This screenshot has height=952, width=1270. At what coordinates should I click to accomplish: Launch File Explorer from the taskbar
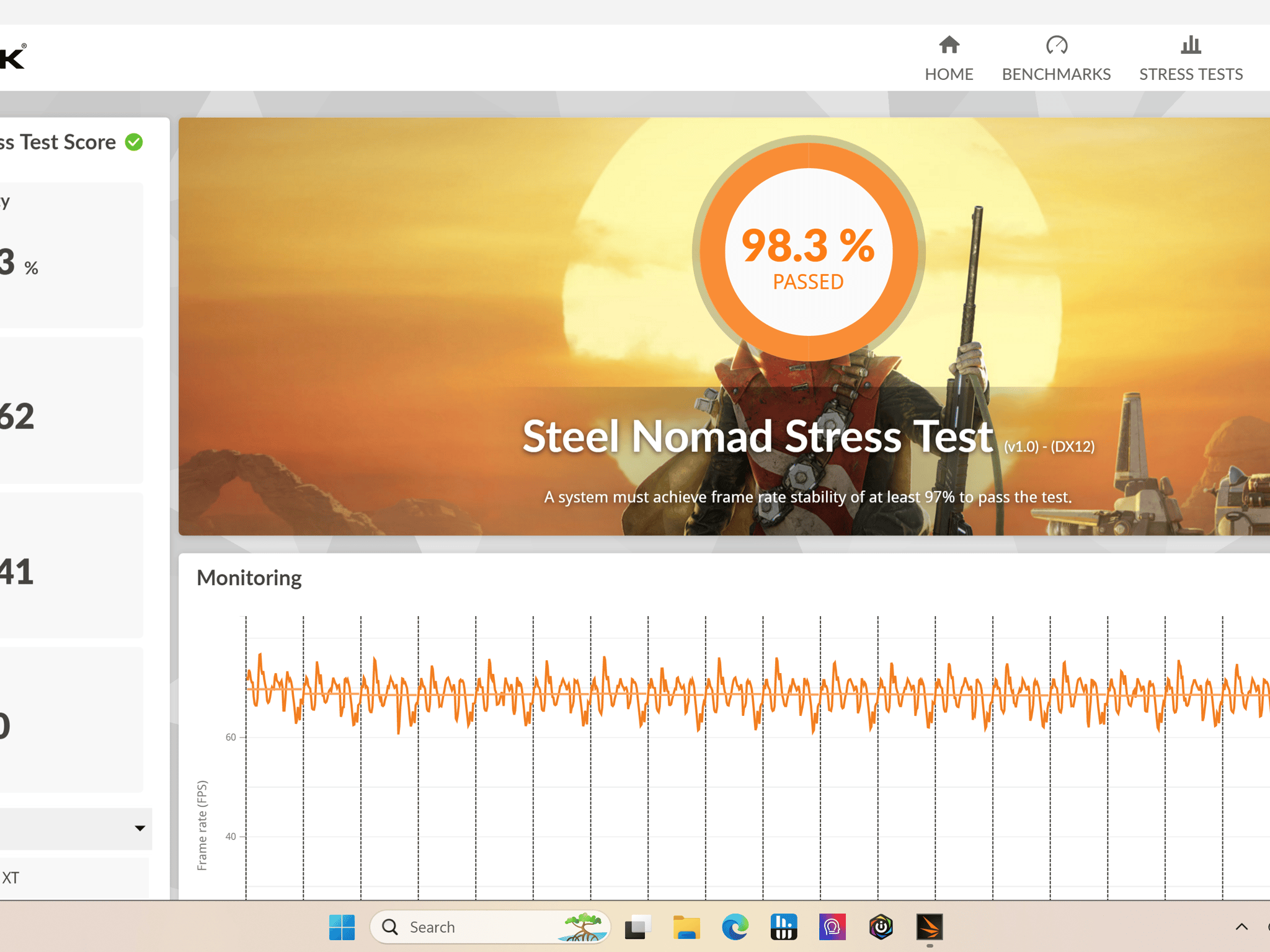(686, 927)
